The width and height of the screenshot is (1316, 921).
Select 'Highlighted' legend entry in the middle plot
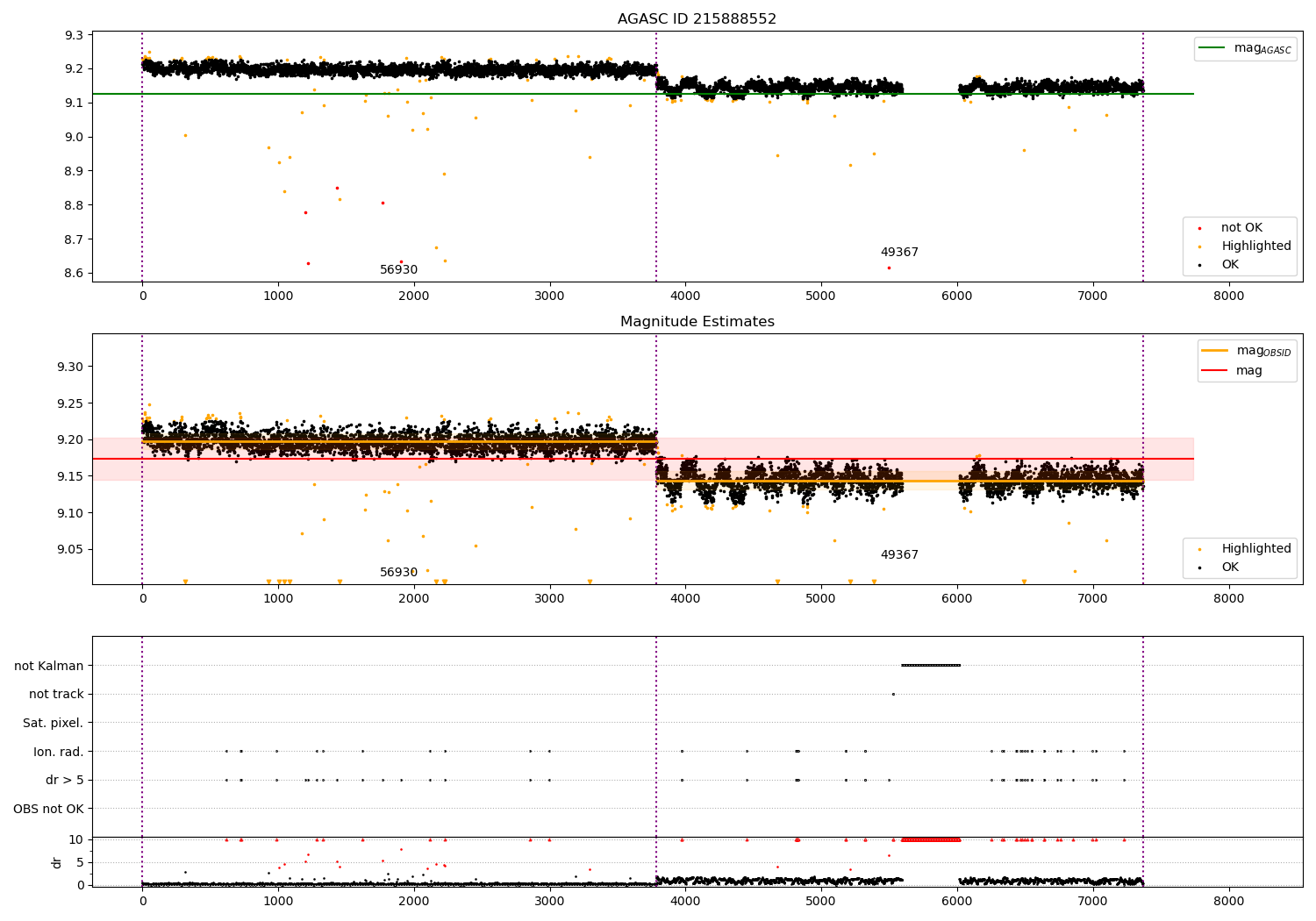(x=1255, y=549)
